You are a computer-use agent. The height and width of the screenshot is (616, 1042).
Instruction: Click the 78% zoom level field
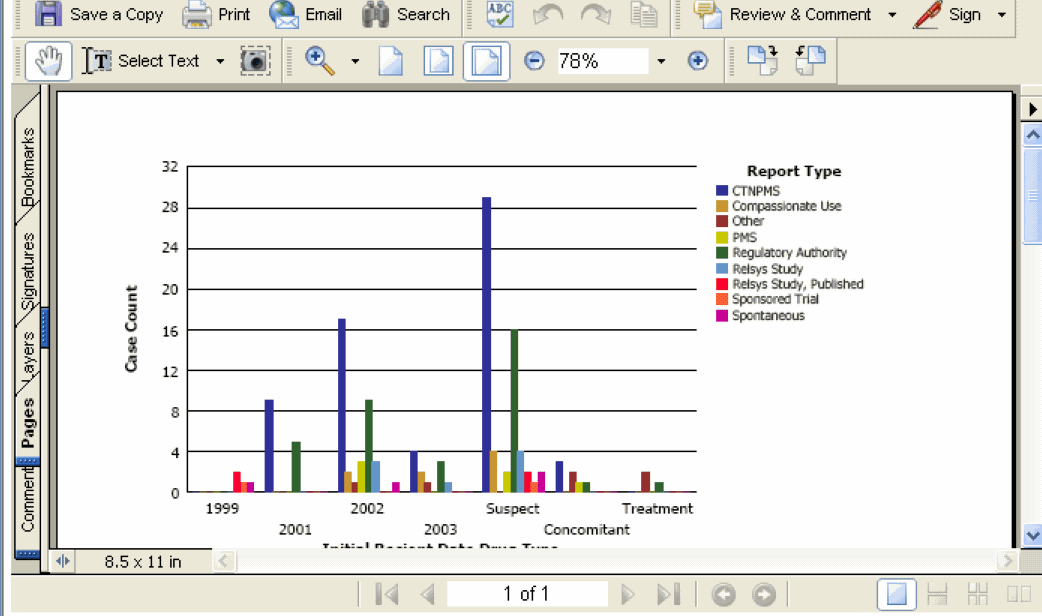click(601, 61)
